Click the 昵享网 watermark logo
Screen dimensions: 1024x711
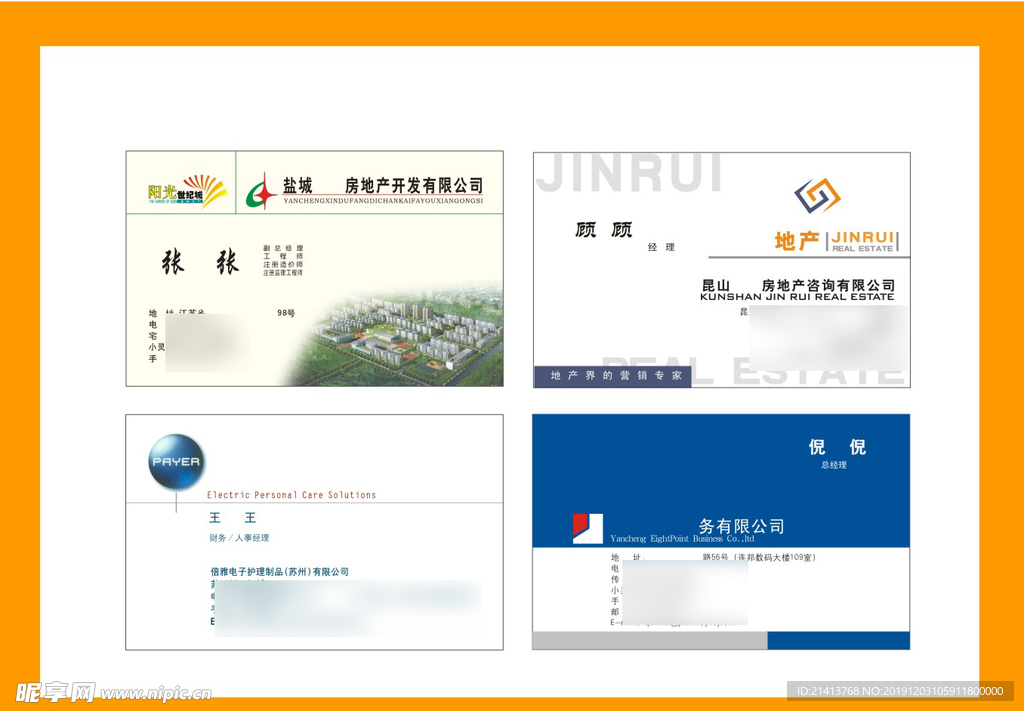[55, 691]
